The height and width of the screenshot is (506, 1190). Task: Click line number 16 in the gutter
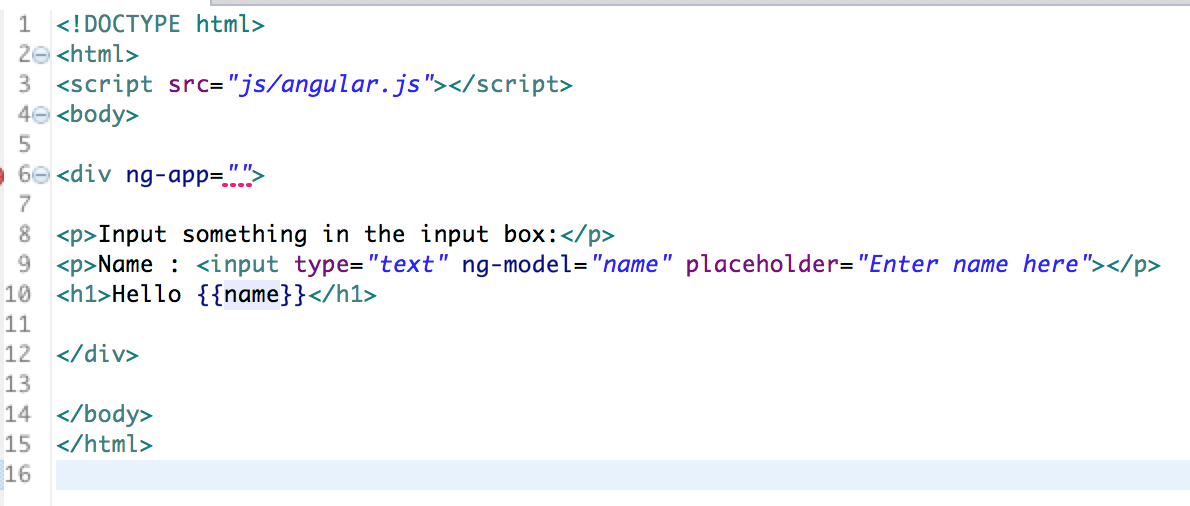(x=18, y=474)
